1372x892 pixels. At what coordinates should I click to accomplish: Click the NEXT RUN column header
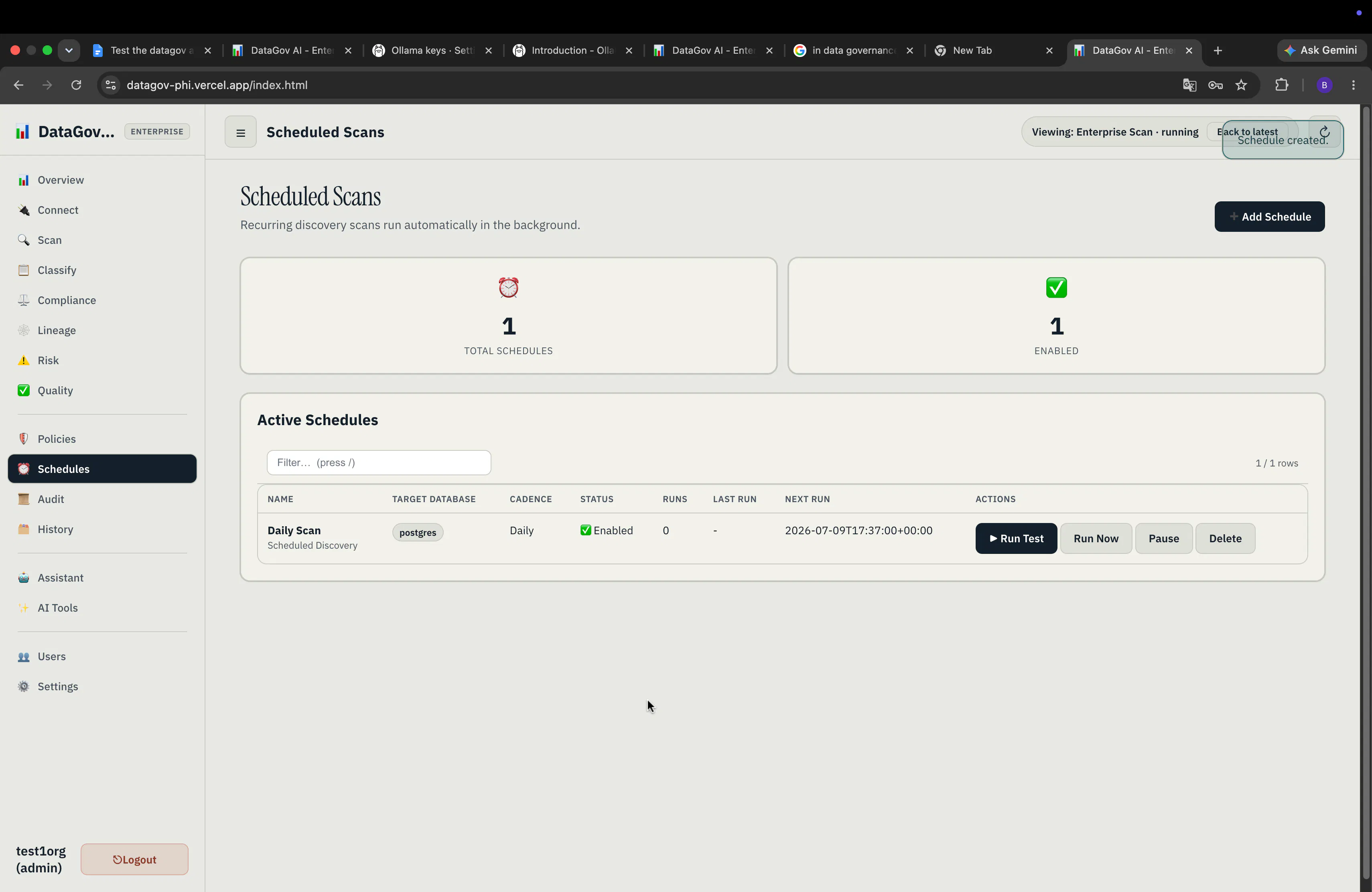click(x=807, y=499)
